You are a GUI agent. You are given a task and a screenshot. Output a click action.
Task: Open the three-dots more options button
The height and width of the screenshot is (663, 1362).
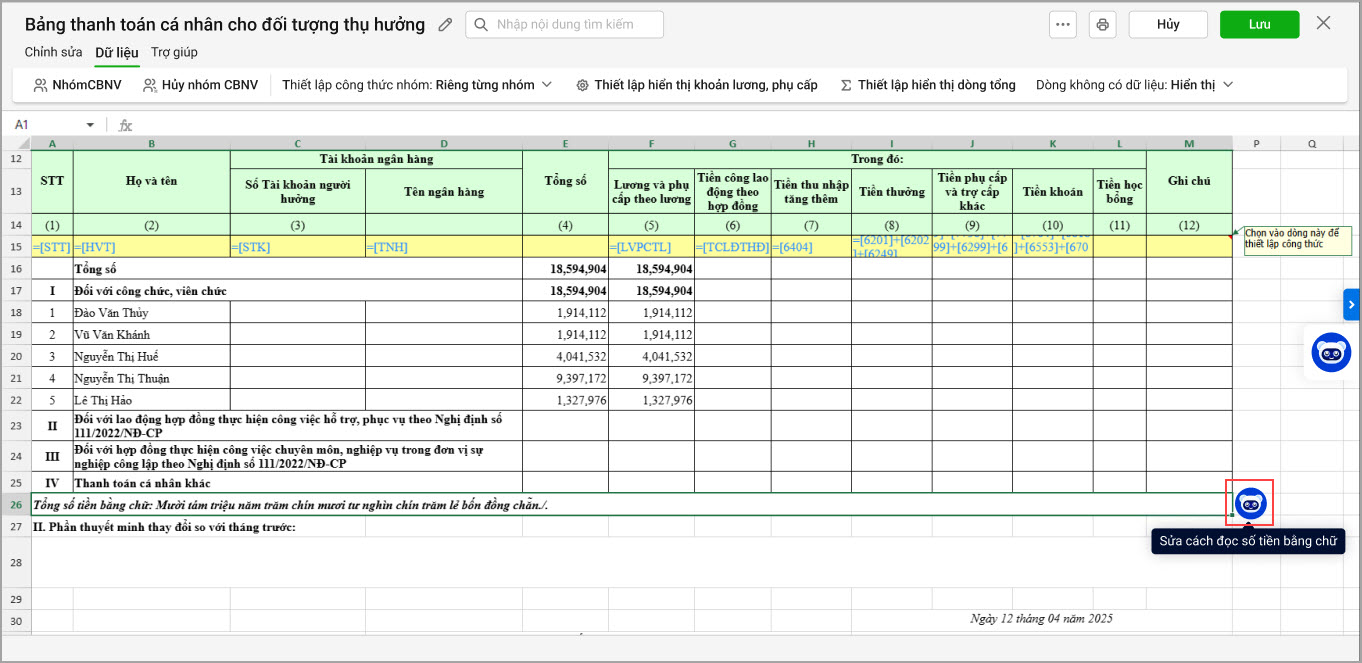pyautogui.click(x=1062, y=24)
